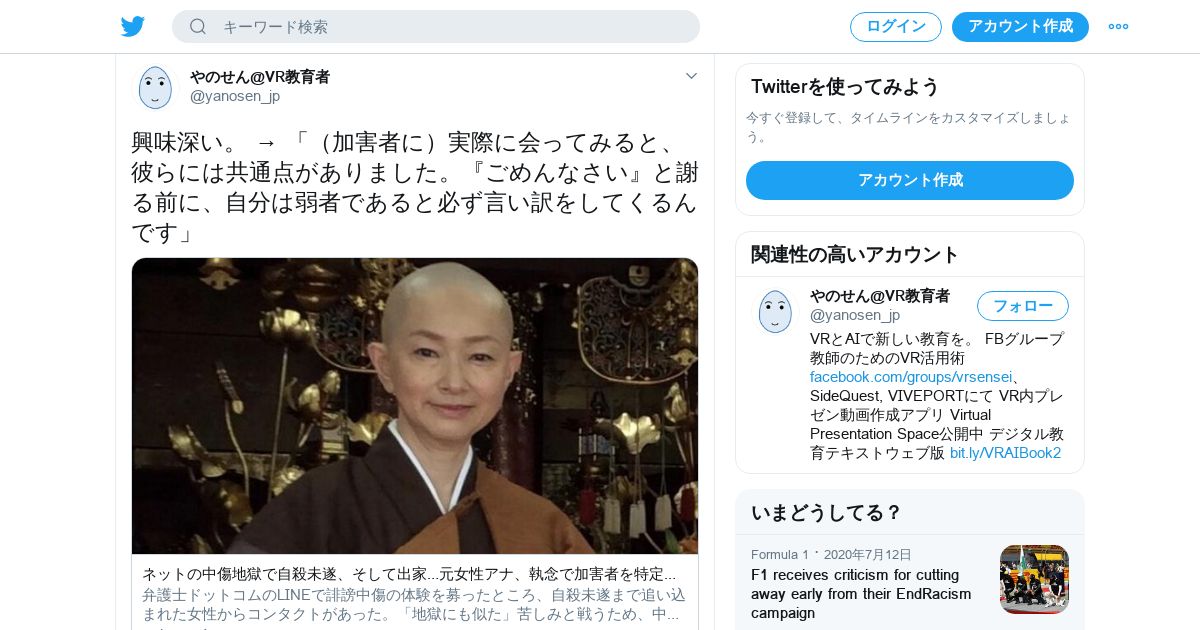Click the sidebar アカウント作成 button
This screenshot has height=630, width=1200.
(x=910, y=180)
